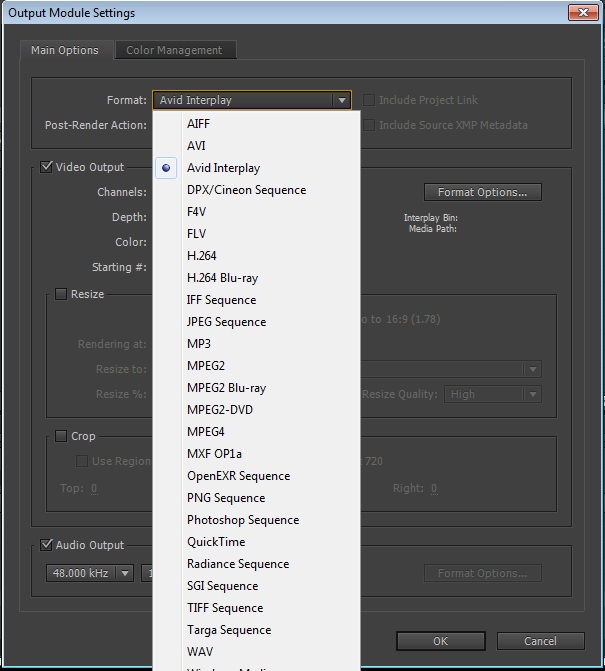
Task: Toggle the Audio Output checkbox
Action: [x=46, y=545]
